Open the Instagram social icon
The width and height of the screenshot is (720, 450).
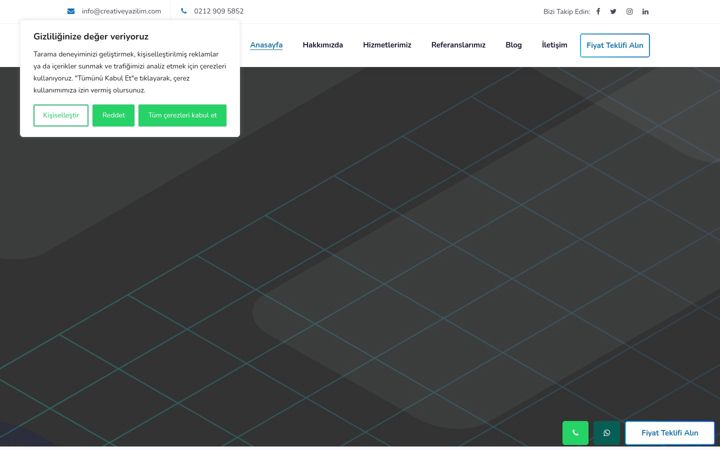coord(629,11)
